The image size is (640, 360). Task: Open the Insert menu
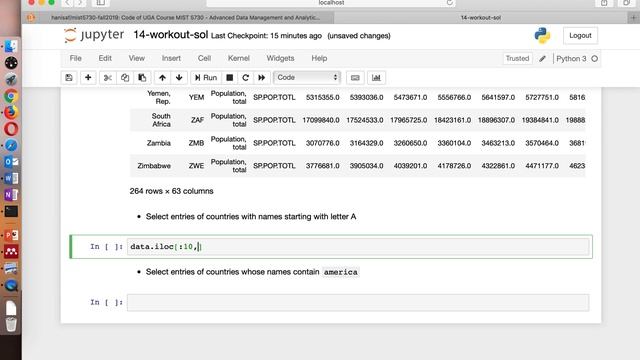[x=171, y=58]
